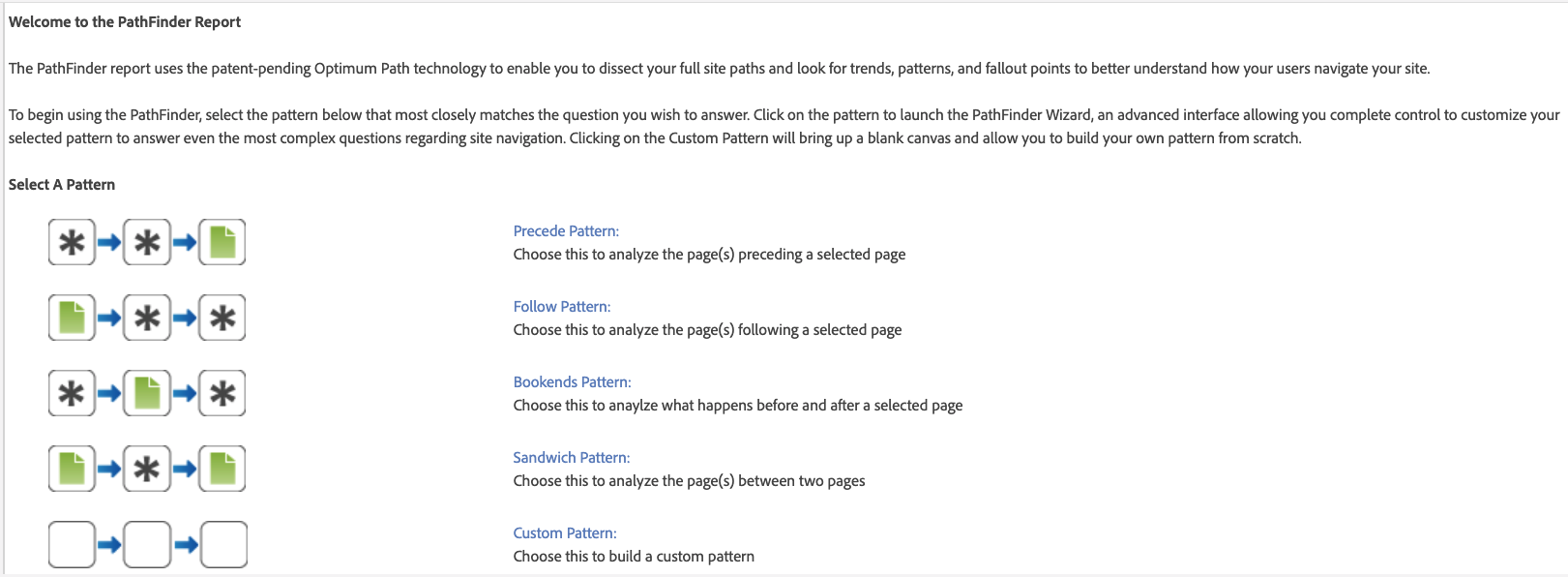Click green page icon in Follow Pattern diagram
The width and height of the screenshot is (1568, 577).
tap(72, 318)
